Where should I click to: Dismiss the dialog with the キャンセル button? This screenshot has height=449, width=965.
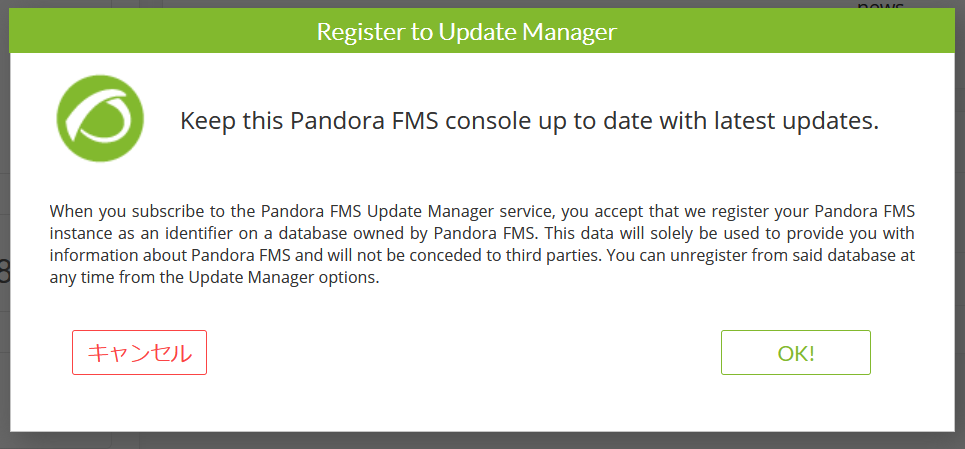click(x=140, y=352)
